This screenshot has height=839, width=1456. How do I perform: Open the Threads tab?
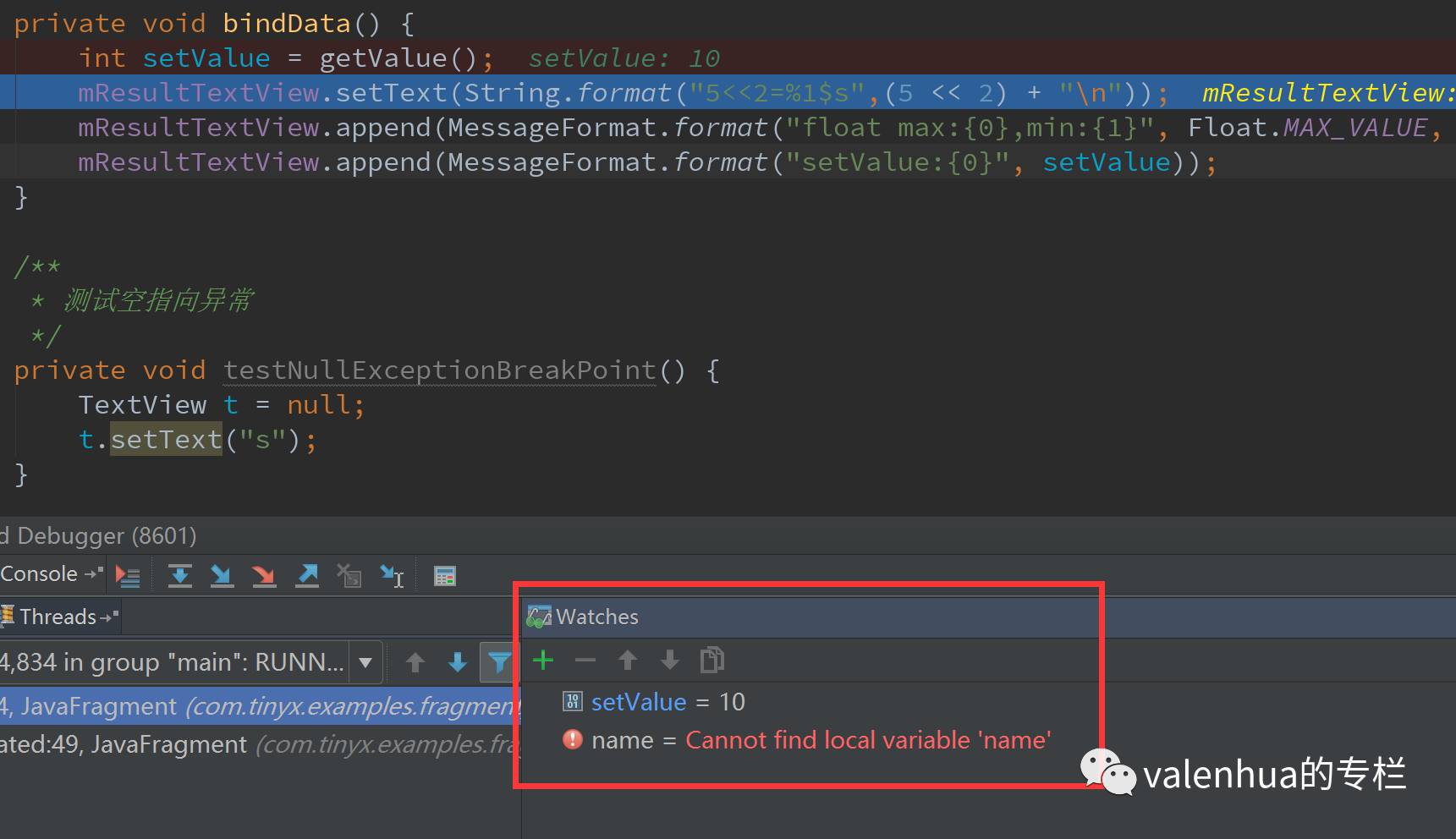[x=58, y=617]
